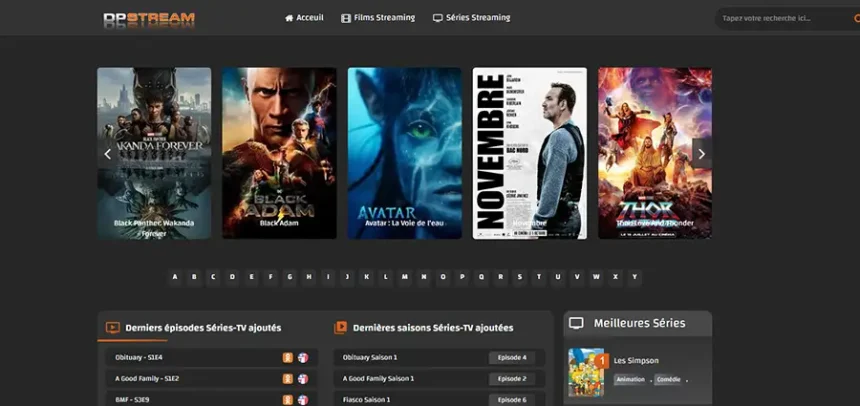Image resolution: width=860 pixels, height=406 pixels.
Task: Filter titles by letter K
Action: click(366, 277)
